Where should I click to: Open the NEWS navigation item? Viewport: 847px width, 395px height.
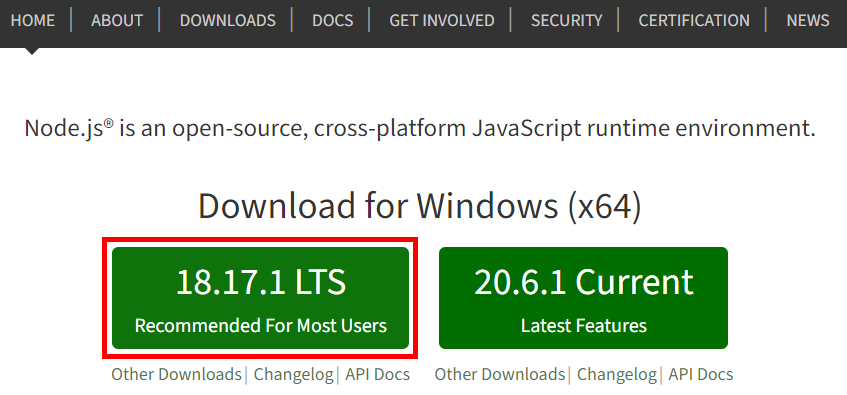tap(808, 21)
